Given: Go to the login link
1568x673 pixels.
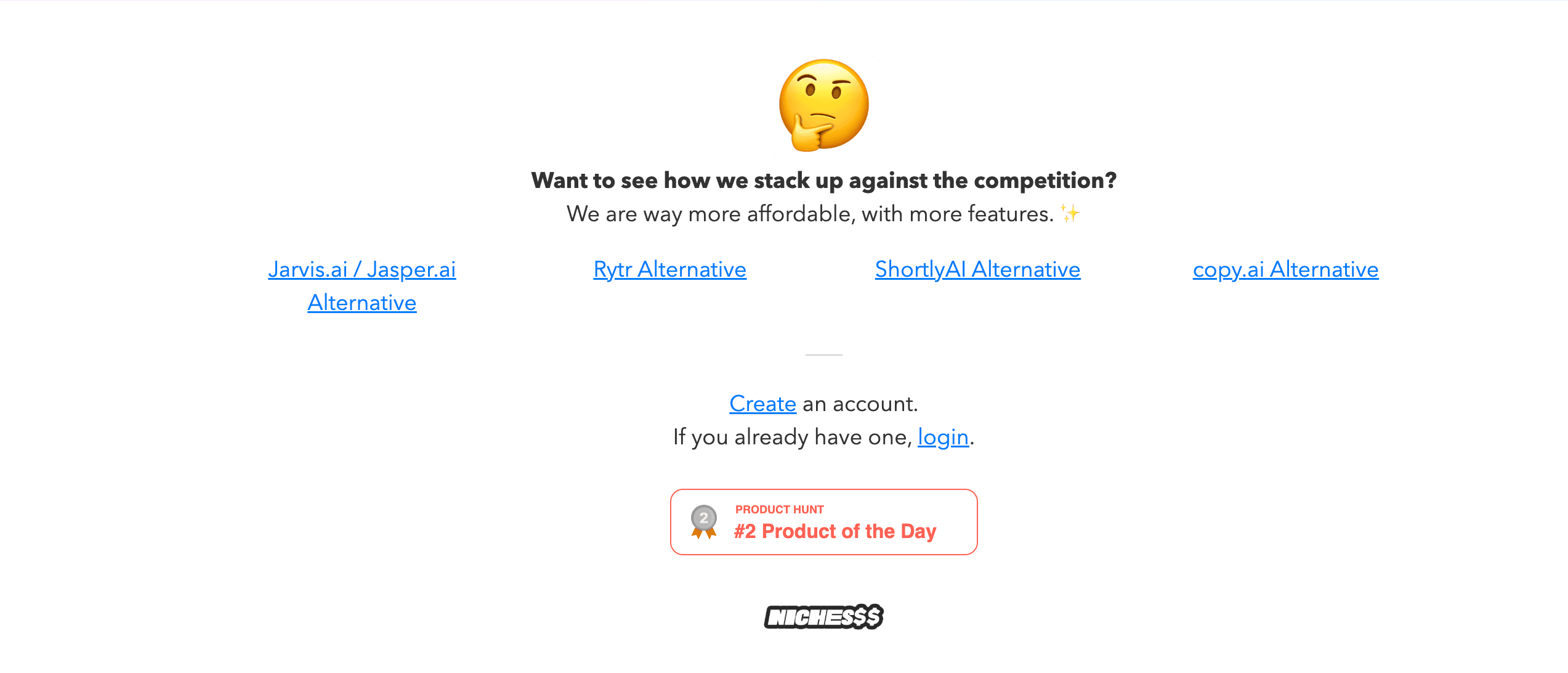Looking at the screenshot, I should tap(944, 437).
